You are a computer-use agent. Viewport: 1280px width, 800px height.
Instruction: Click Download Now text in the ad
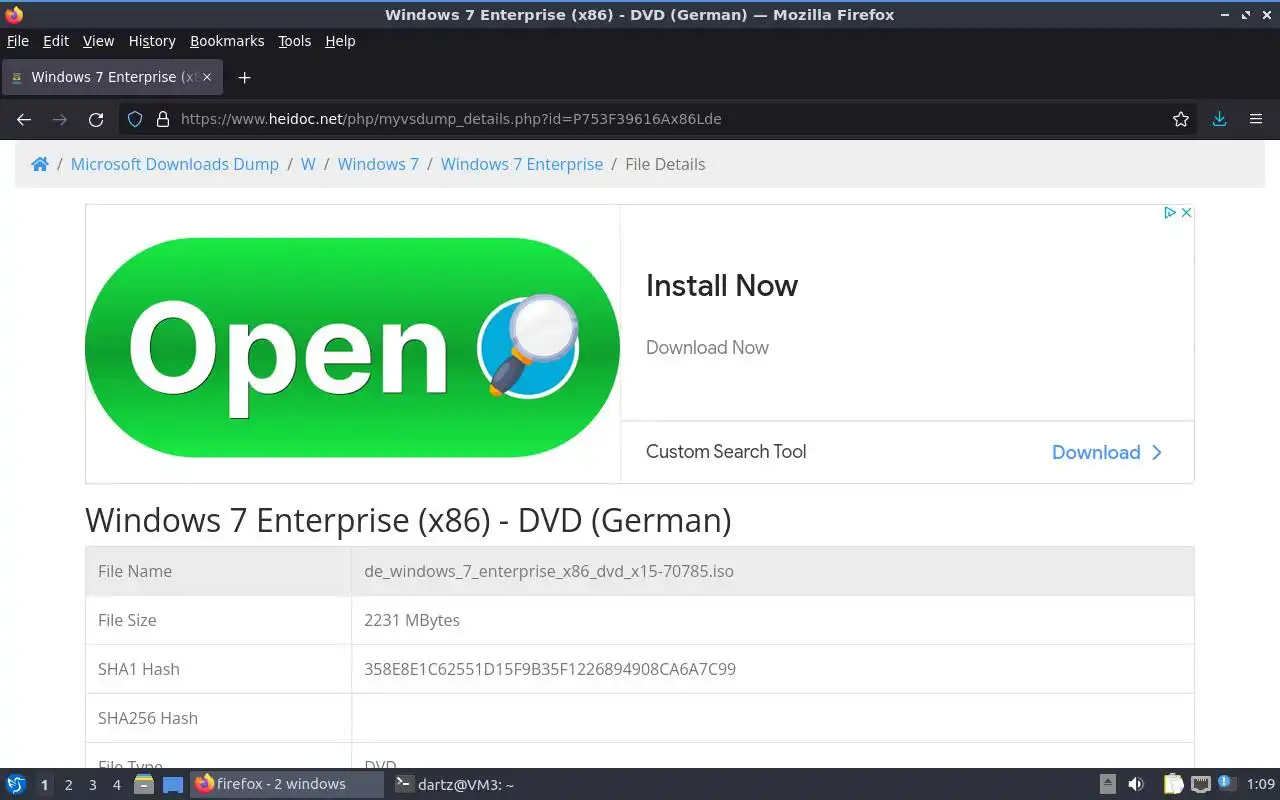pyautogui.click(x=707, y=348)
